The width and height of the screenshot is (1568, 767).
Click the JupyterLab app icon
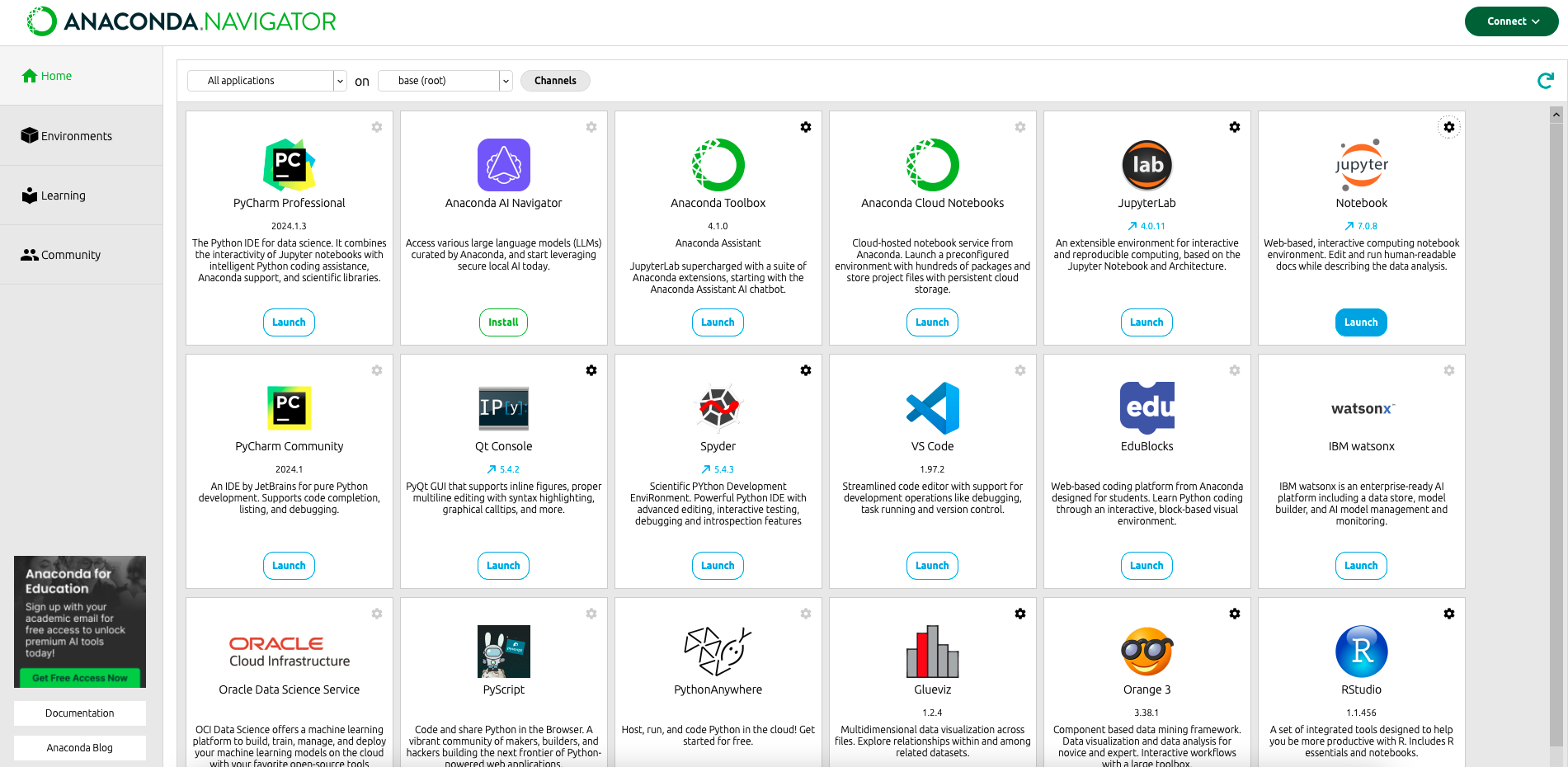(x=1147, y=165)
